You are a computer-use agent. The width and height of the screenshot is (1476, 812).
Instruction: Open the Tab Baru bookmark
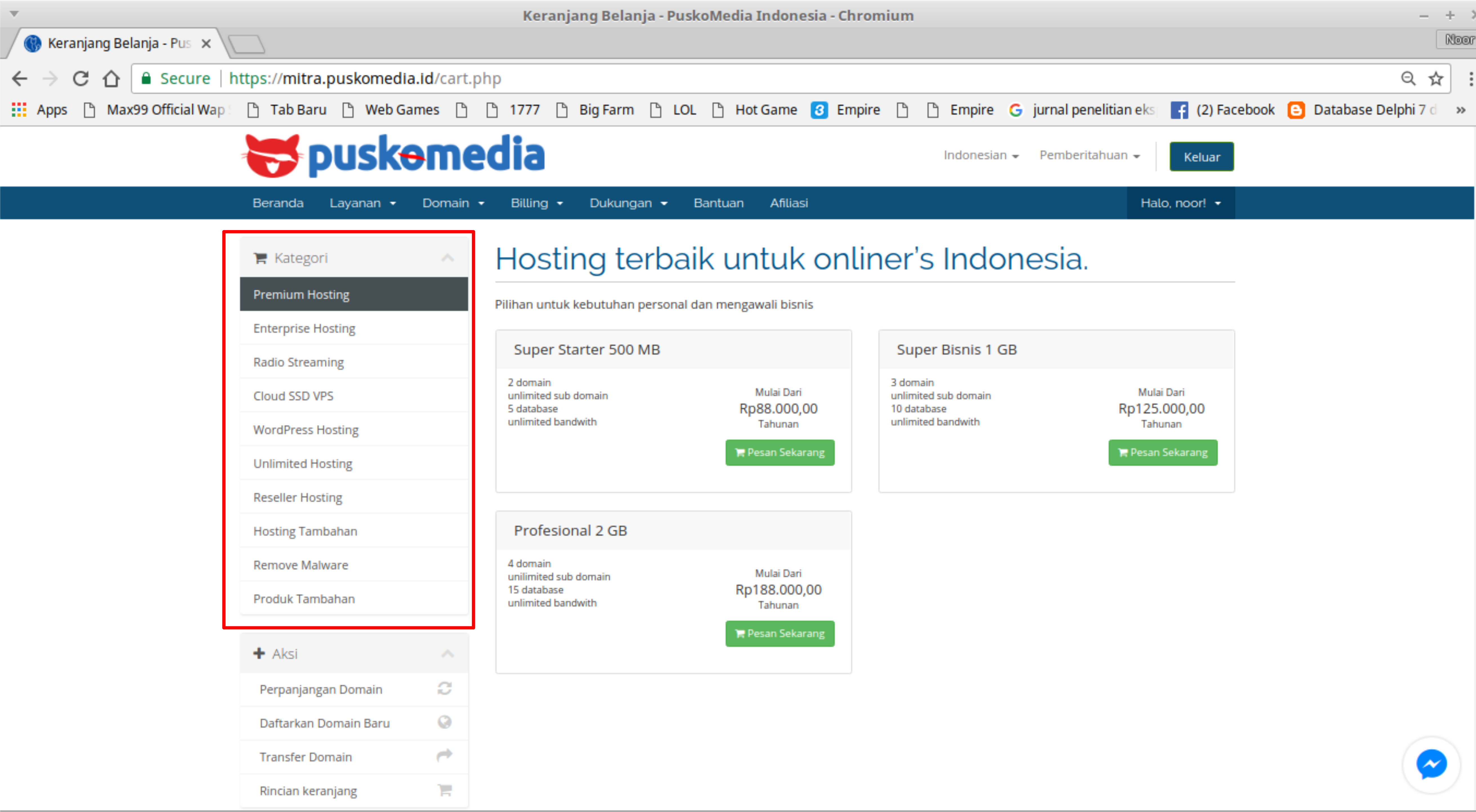click(286, 109)
